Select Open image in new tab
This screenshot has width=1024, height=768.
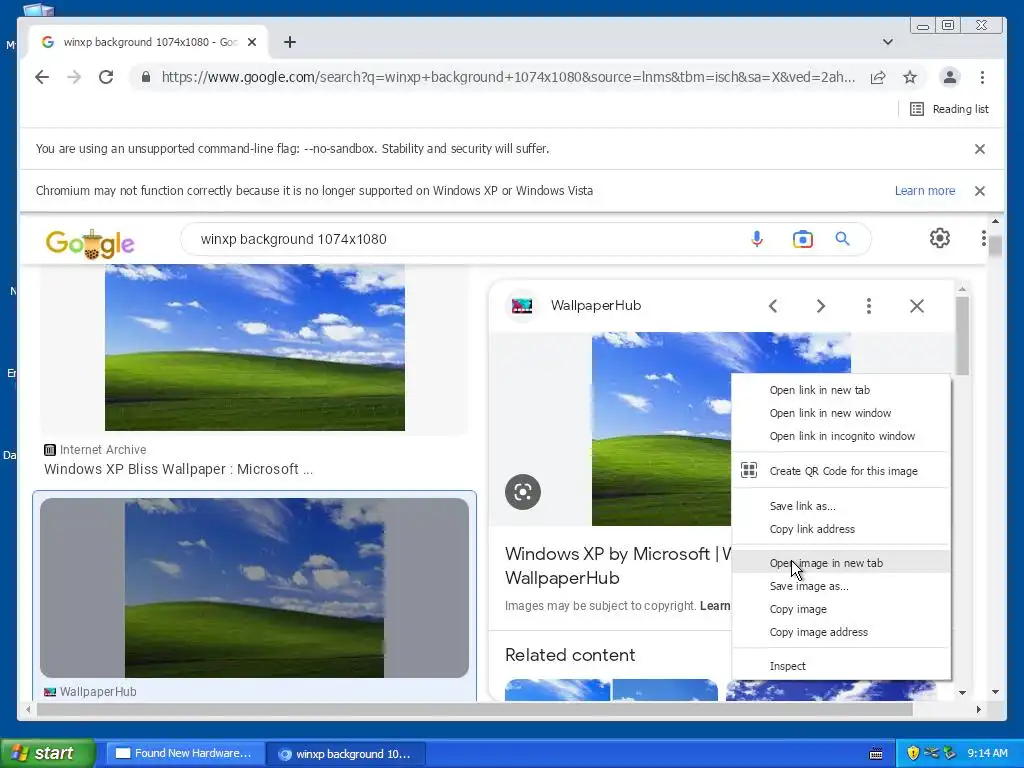[841, 563]
